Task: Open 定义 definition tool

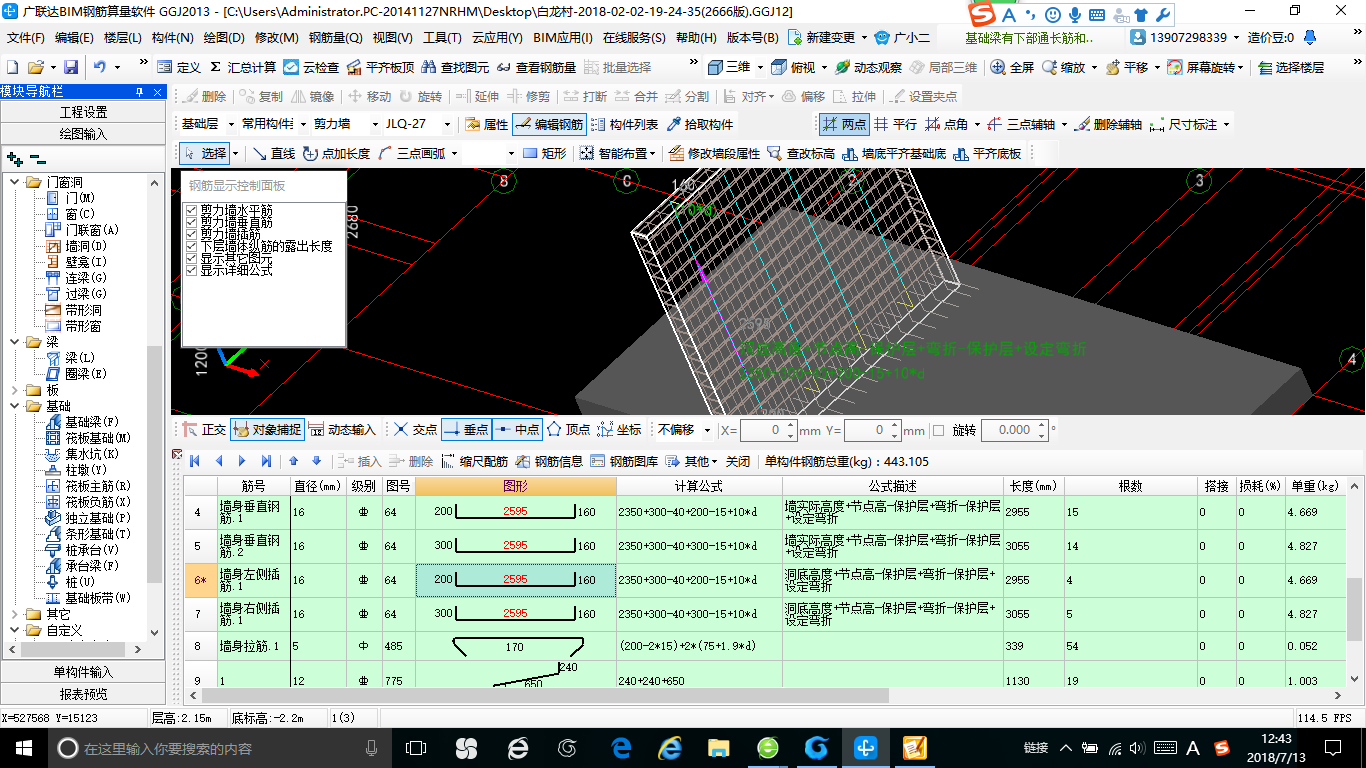Action: pyautogui.click(x=179, y=67)
